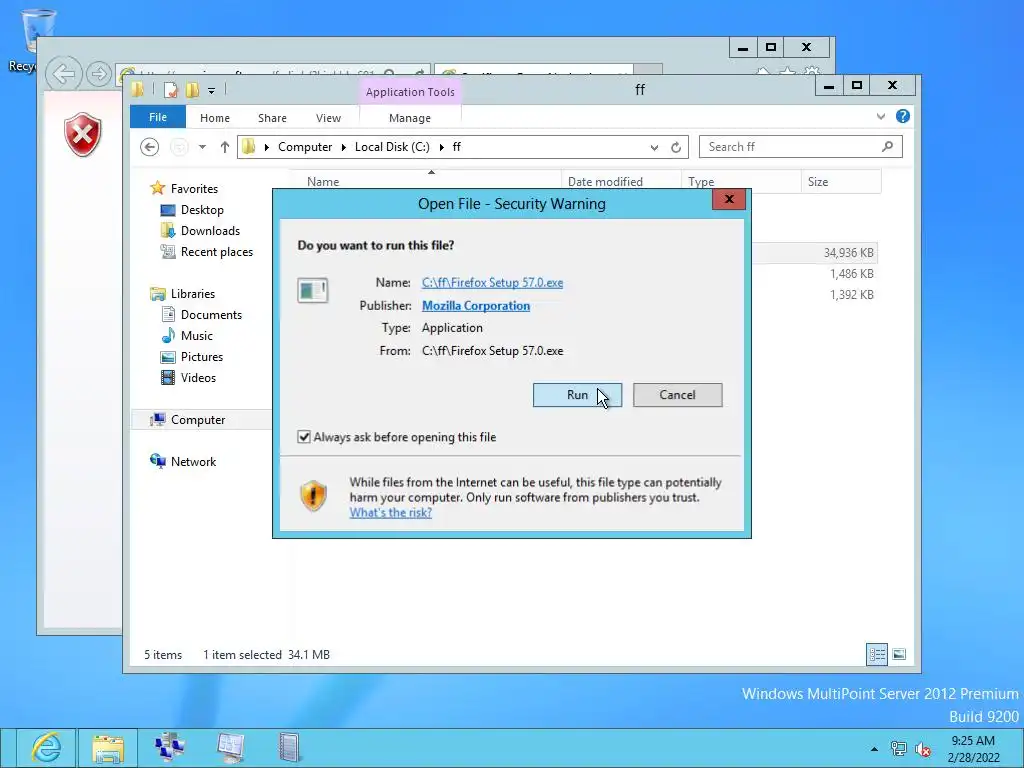Screen dimensions: 1024x768
Task: Open the Documents library
Action: point(211,315)
